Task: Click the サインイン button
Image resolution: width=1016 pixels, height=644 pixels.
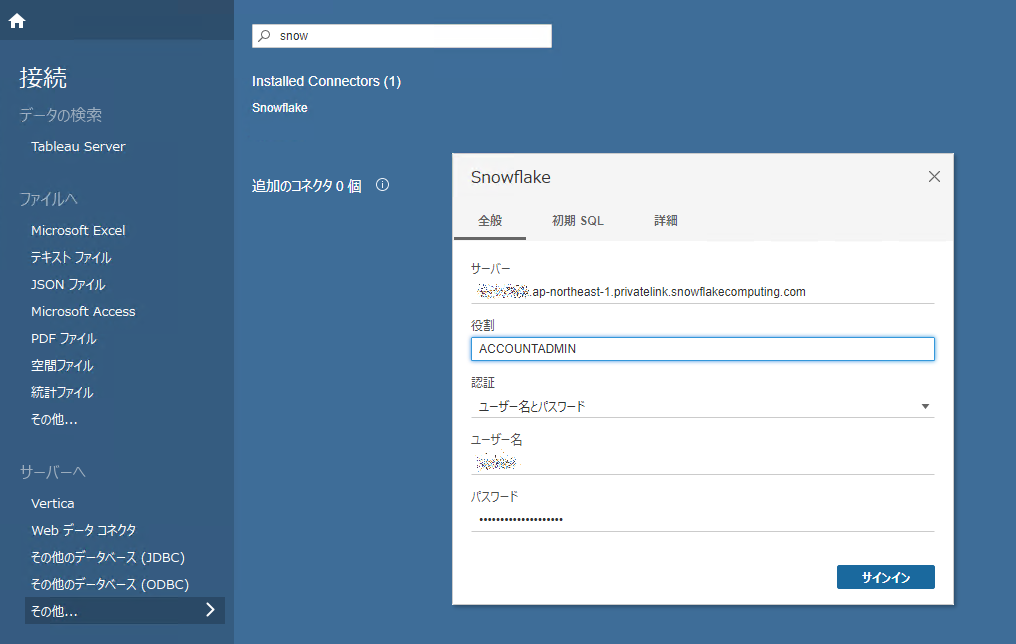Action: (885, 577)
